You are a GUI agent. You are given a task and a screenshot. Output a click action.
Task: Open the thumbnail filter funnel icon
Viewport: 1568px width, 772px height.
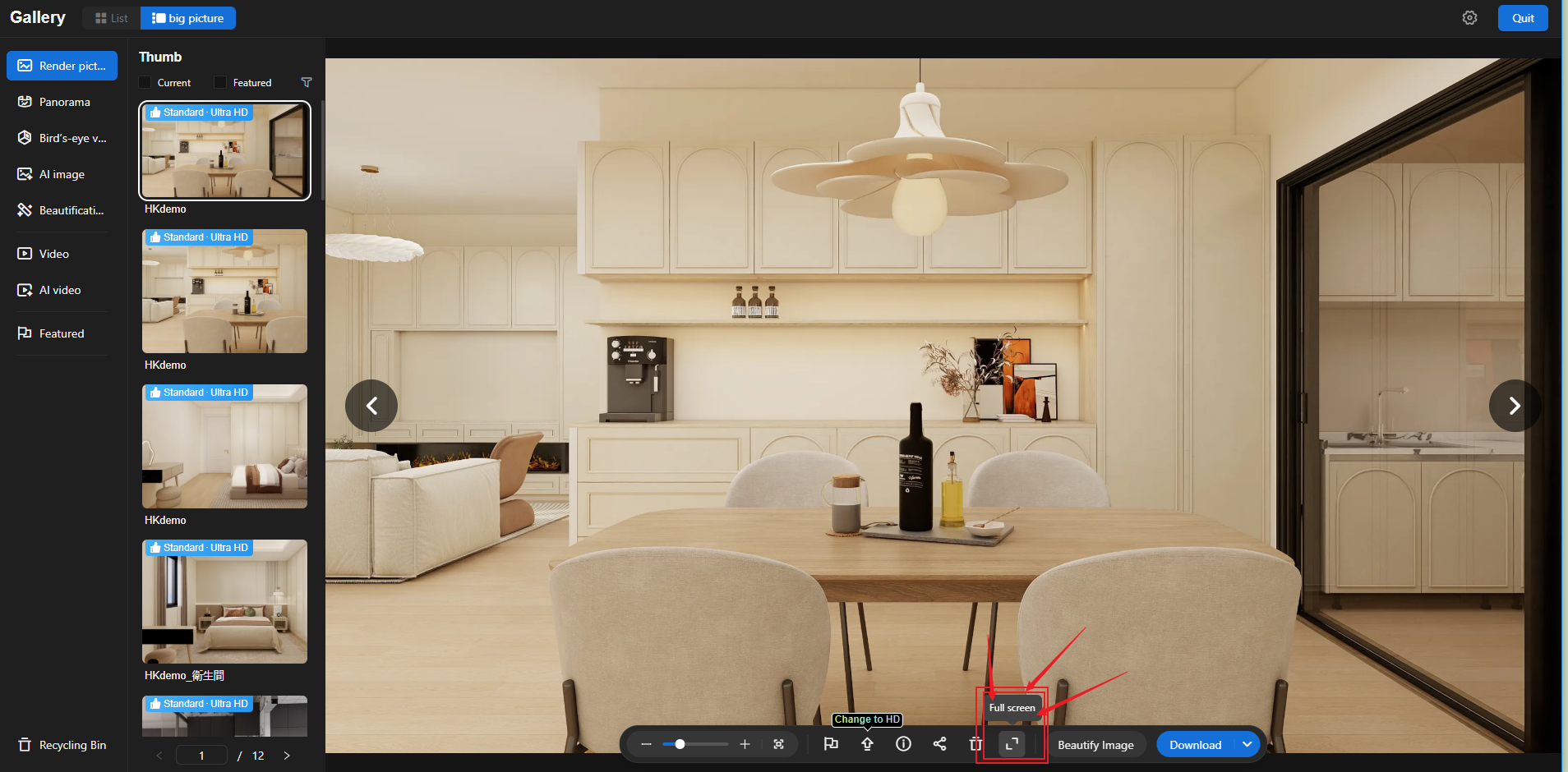pyautogui.click(x=307, y=82)
